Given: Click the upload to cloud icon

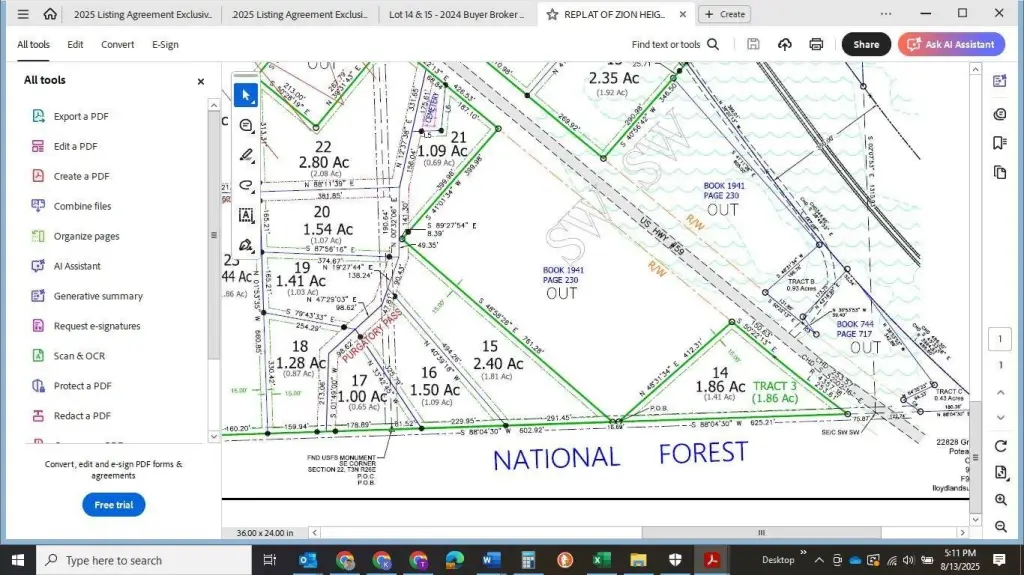Looking at the screenshot, I should (785, 44).
